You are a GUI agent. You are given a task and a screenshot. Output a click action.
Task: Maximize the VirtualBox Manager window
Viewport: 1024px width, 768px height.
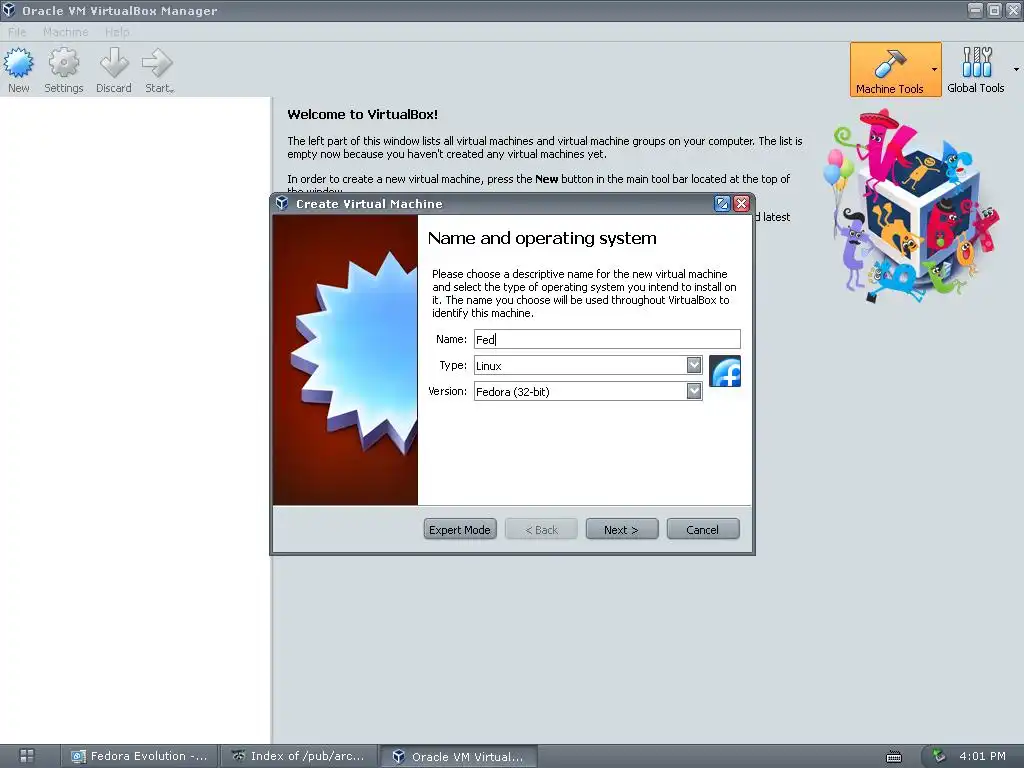[x=994, y=10]
